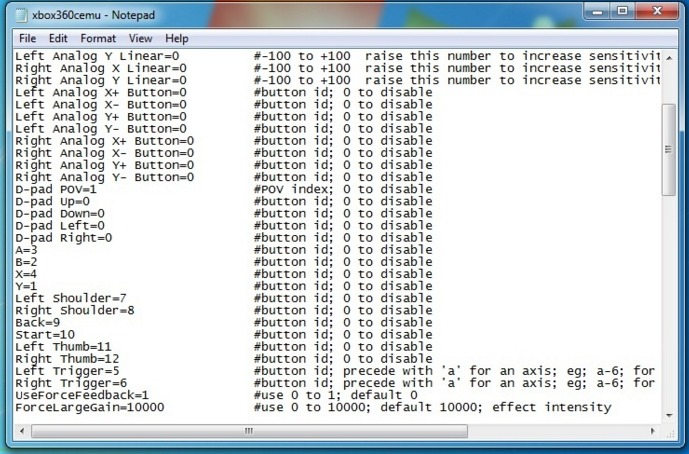
Task: Click the 'B=2' button mapping
Action: point(26,262)
